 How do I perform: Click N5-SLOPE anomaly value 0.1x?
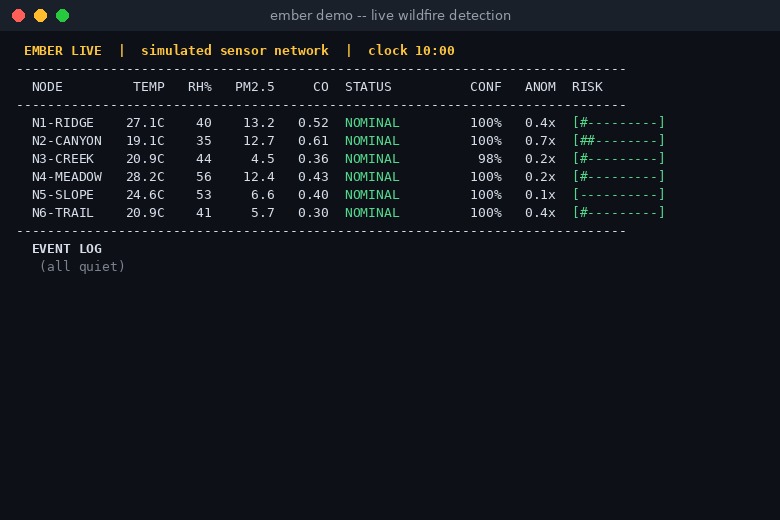[540, 195]
